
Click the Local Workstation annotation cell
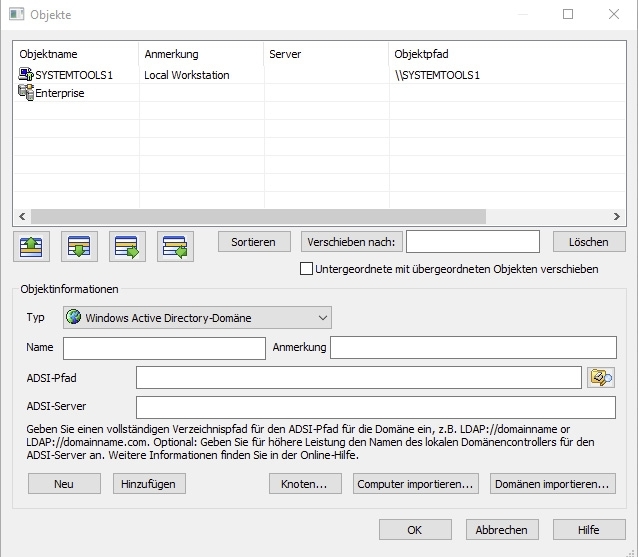point(187,75)
